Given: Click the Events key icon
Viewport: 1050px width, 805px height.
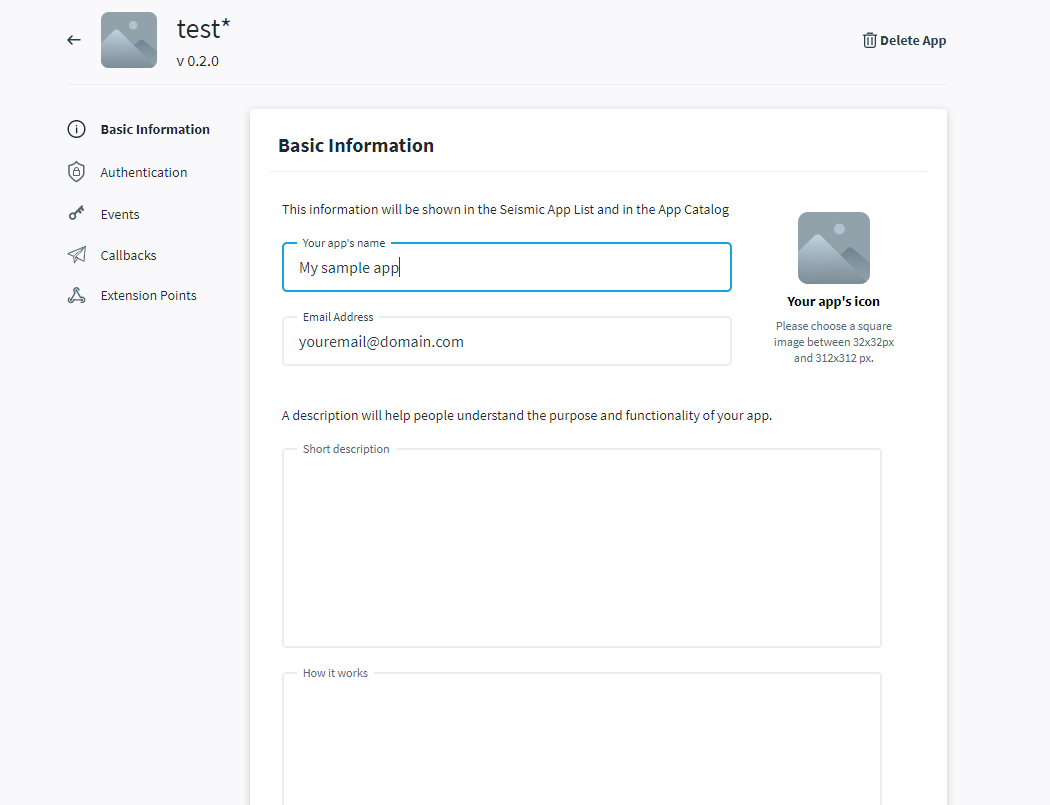Looking at the screenshot, I should pos(76,214).
